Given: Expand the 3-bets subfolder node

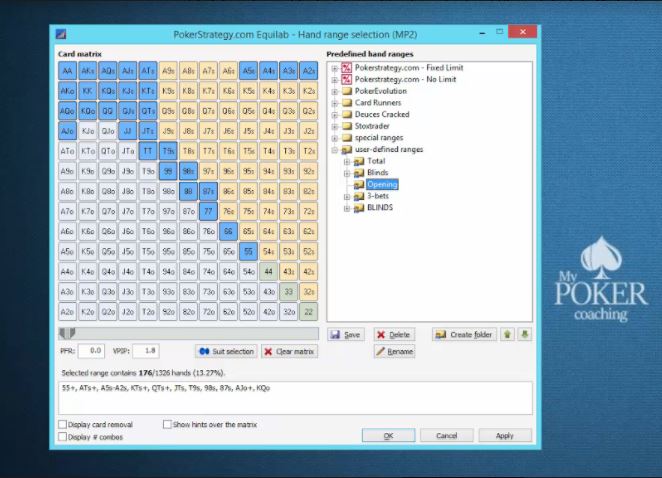Looking at the screenshot, I should [x=347, y=196].
